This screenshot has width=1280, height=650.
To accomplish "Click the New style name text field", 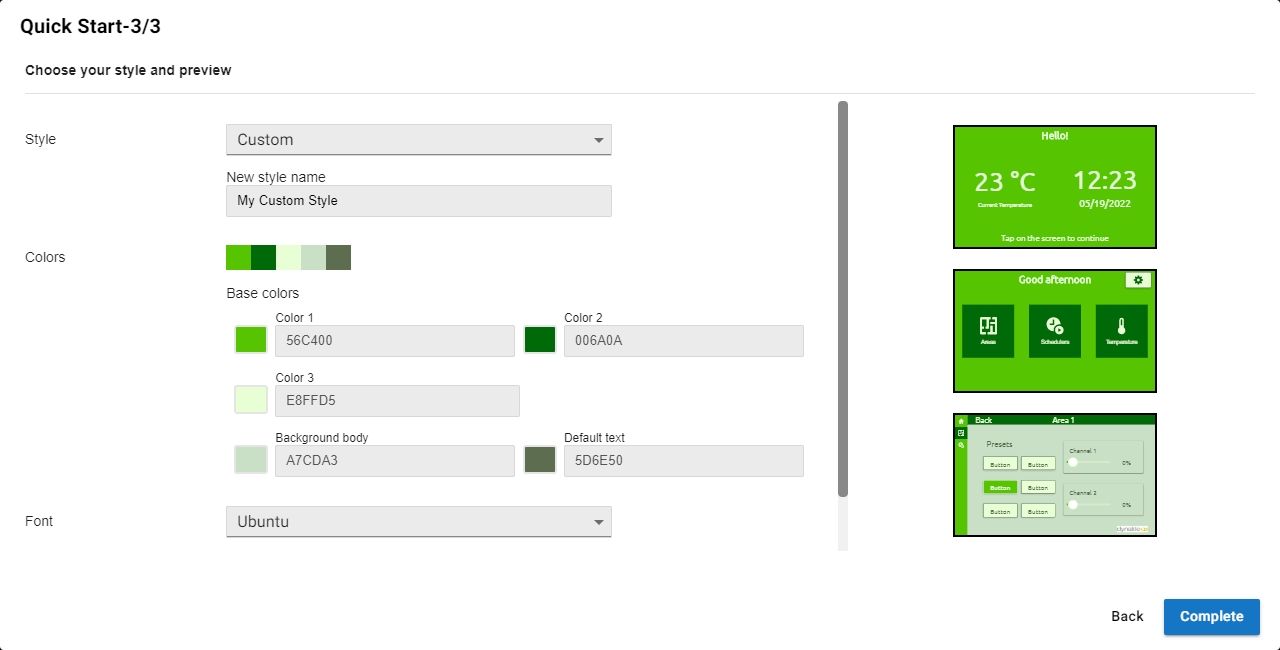I will pos(418,201).
